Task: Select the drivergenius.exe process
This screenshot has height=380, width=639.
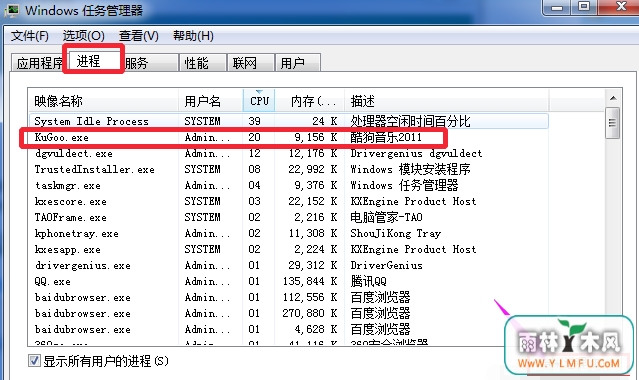Action: (289, 265)
